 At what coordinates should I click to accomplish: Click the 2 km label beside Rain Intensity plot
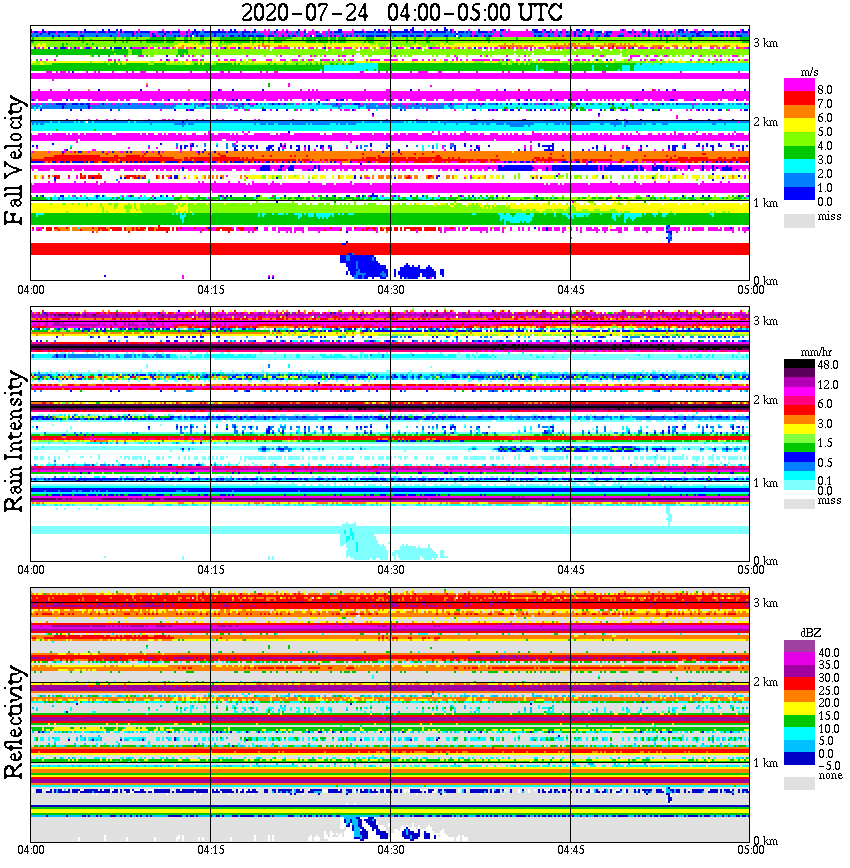point(765,400)
